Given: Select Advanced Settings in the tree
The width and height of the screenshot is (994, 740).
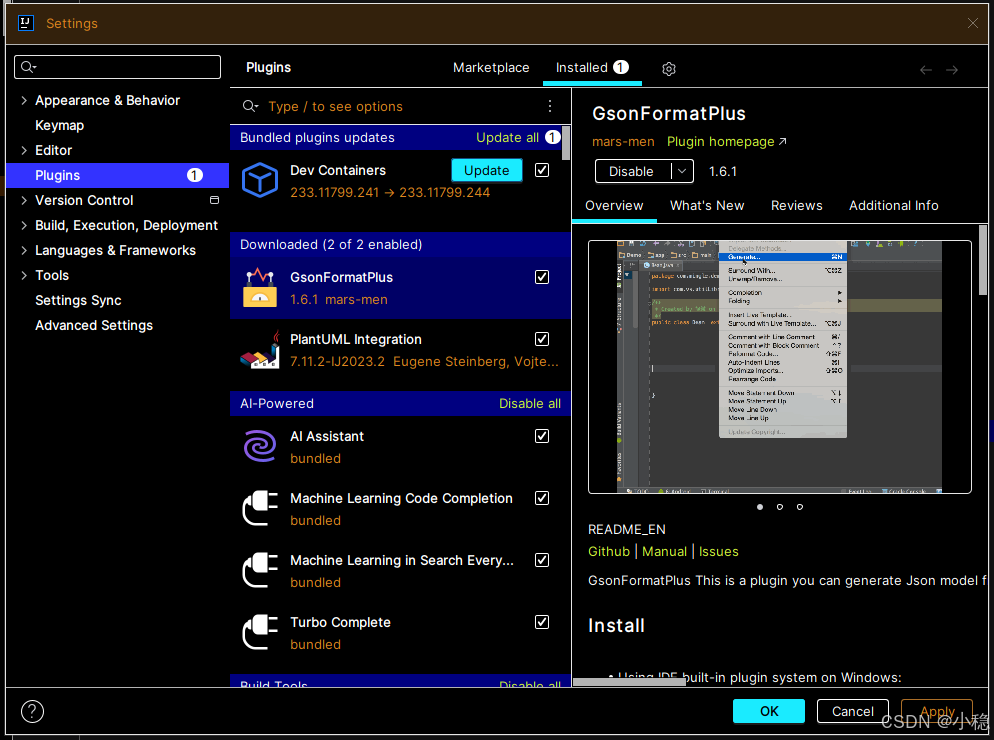Looking at the screenshot, I should coord(94,325).
